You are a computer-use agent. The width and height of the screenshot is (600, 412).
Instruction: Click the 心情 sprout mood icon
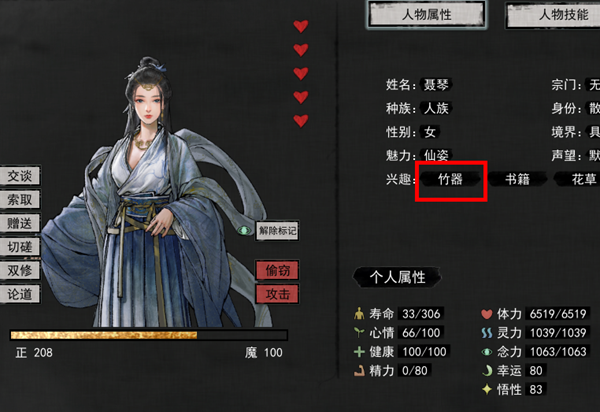(359, 332)
